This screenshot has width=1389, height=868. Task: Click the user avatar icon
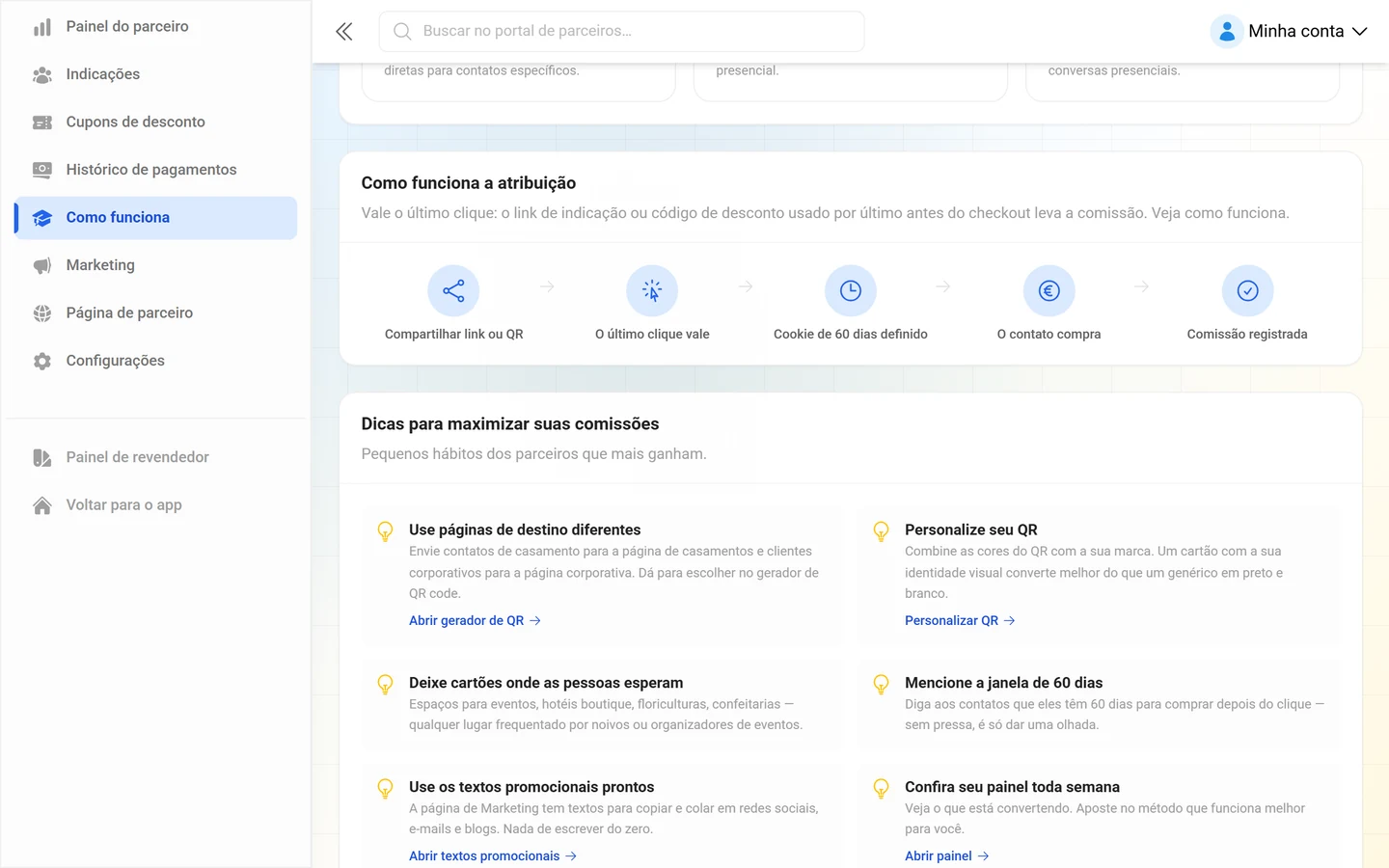(1227, 32)
